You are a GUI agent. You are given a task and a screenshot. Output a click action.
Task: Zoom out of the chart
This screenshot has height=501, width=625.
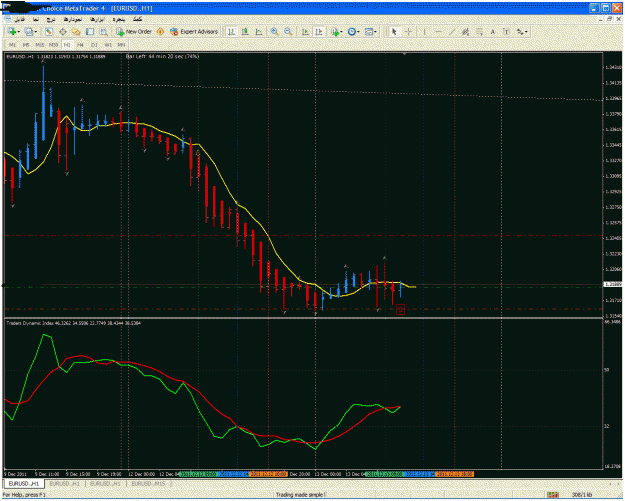[x=288, y=32]
